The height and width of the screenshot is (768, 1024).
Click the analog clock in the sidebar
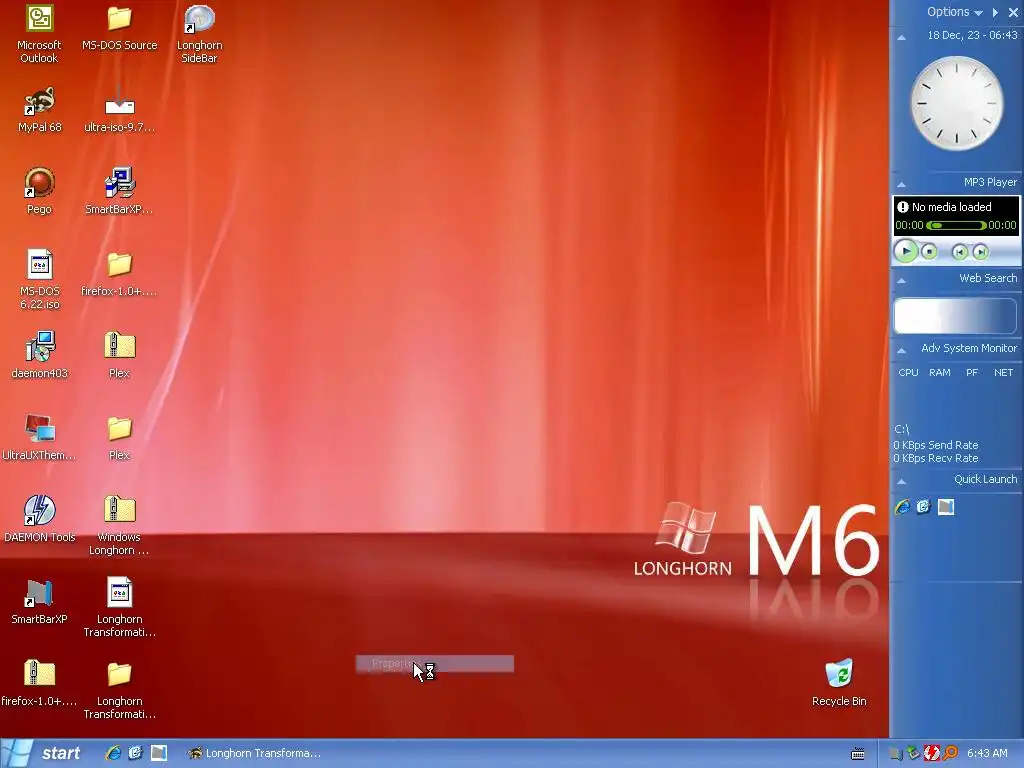(956, 103)
